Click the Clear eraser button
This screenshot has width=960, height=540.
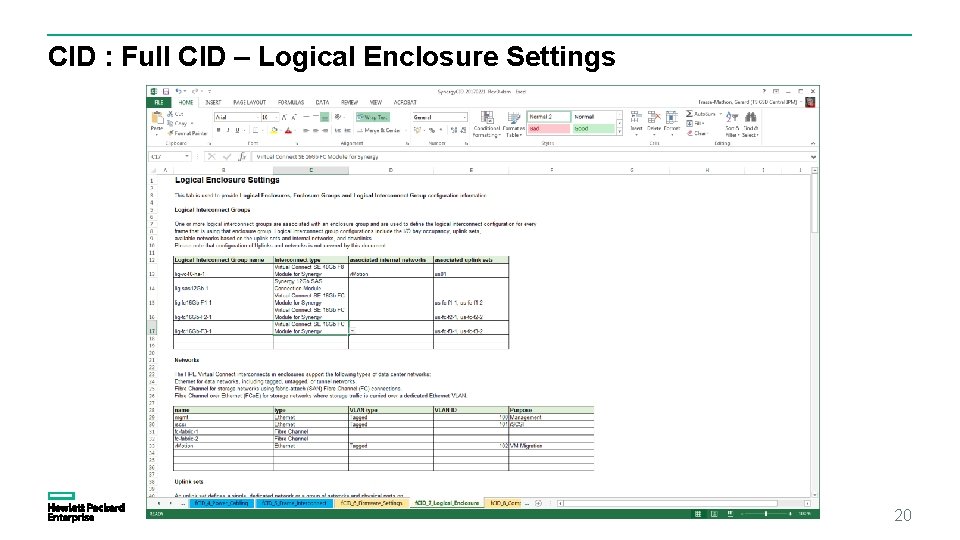[696, 133]
